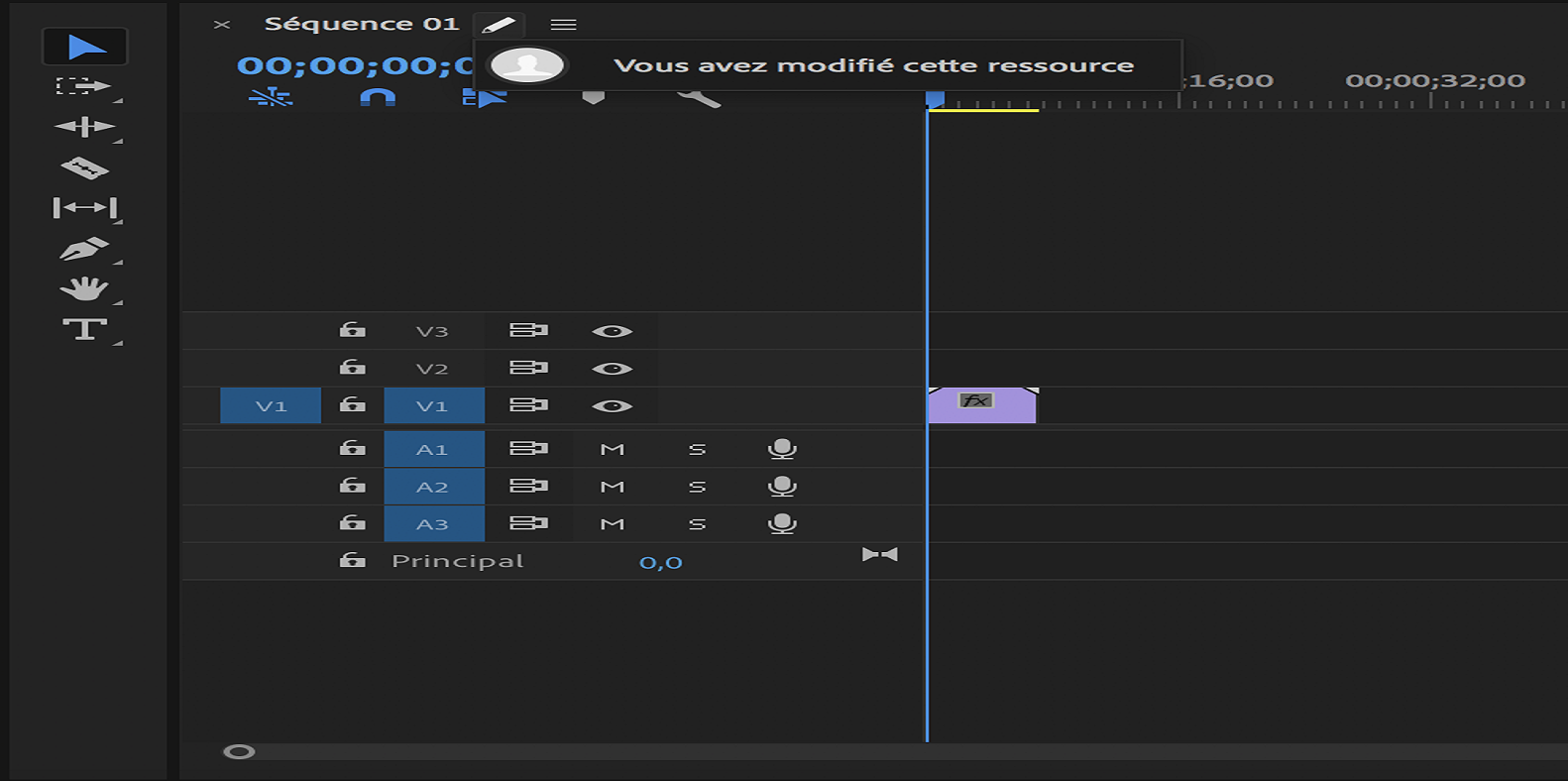Click the pencil icon beside Séquence 01
Viewport: 1568px width, 781px height.
pos(500,25)
